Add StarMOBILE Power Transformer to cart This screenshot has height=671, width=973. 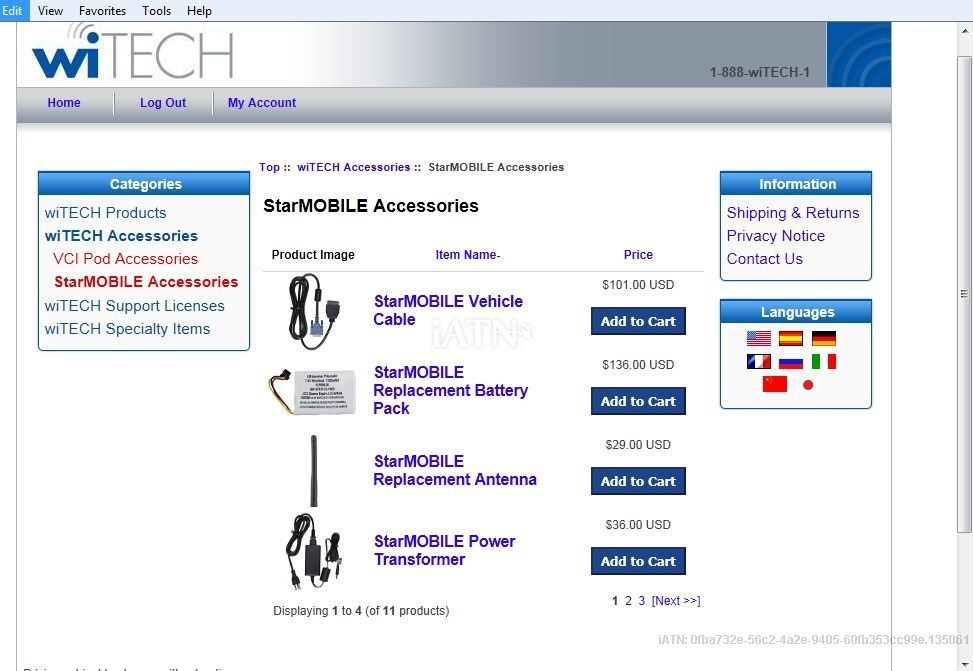coord(638,561)
